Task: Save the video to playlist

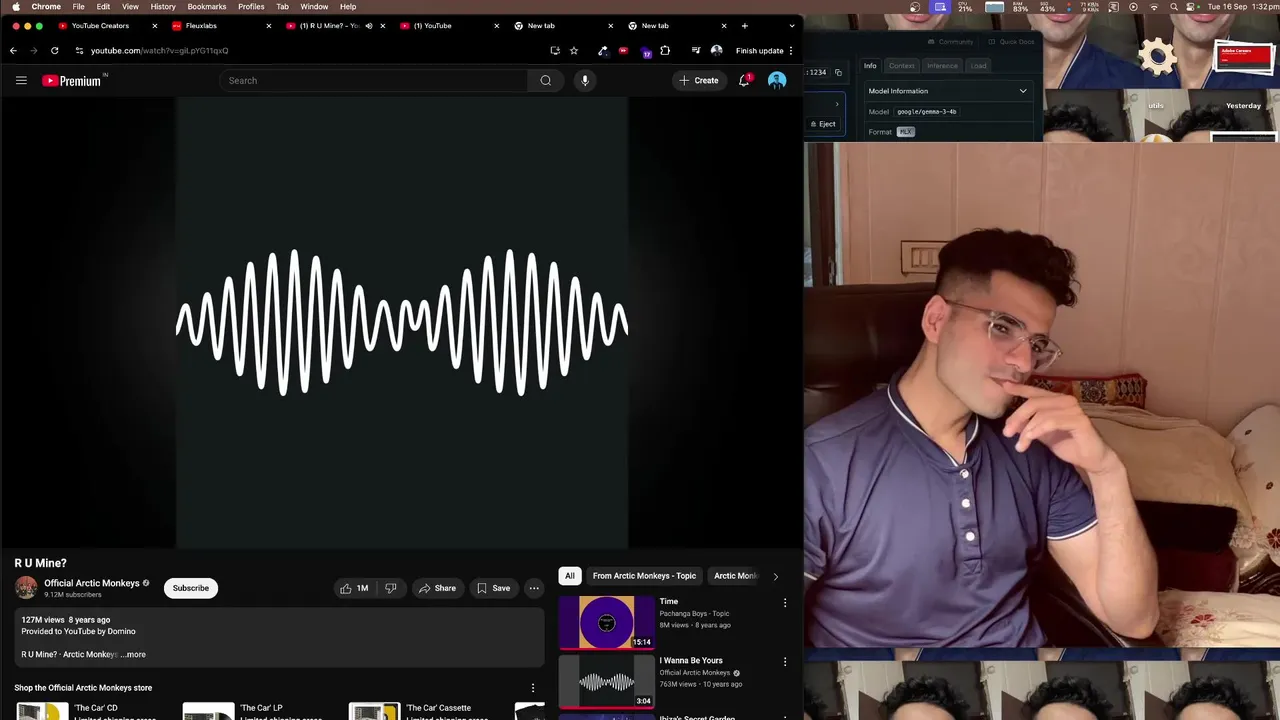Action: (494, 588)
